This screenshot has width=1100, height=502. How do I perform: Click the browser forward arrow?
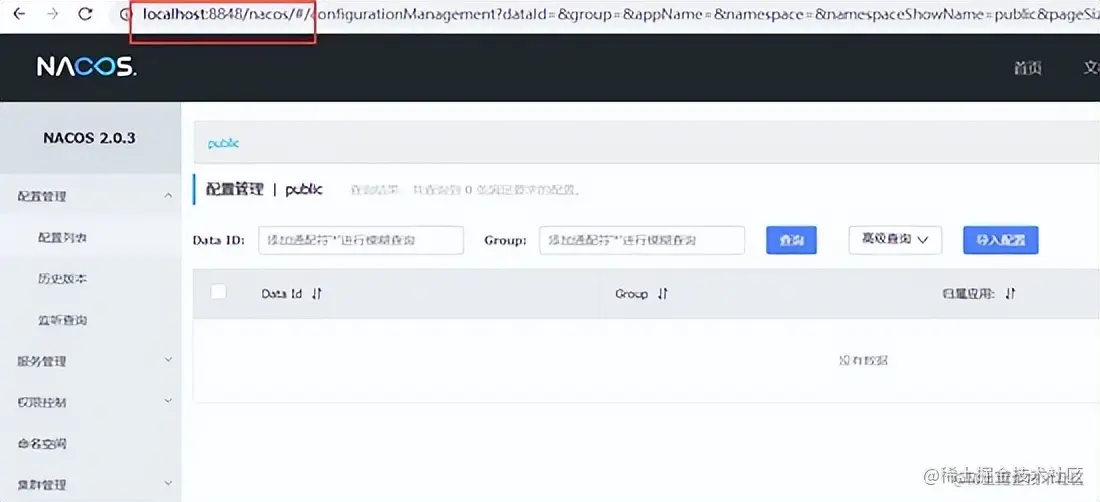[53, 13]
